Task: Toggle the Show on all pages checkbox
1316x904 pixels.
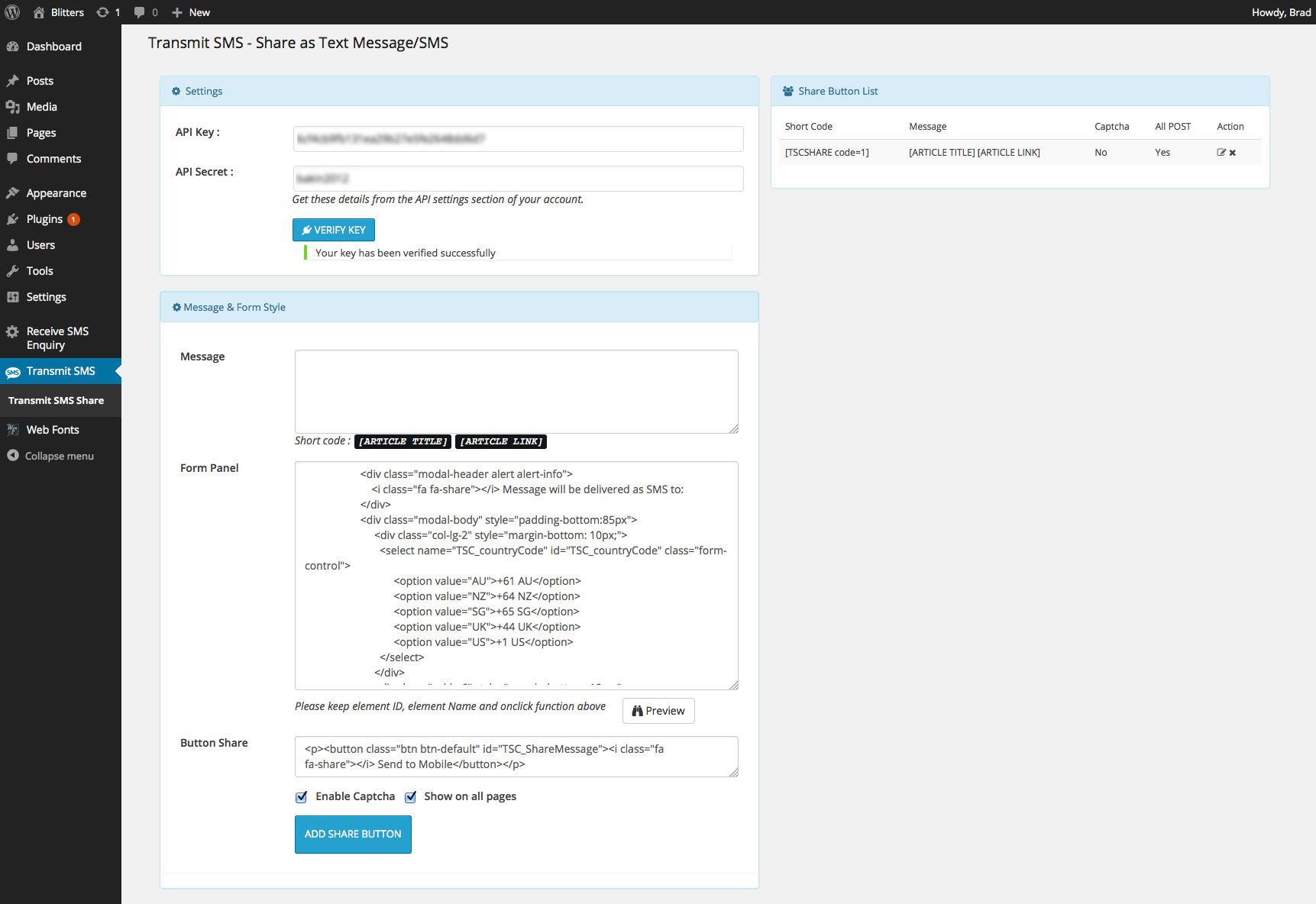Action: 411,797
